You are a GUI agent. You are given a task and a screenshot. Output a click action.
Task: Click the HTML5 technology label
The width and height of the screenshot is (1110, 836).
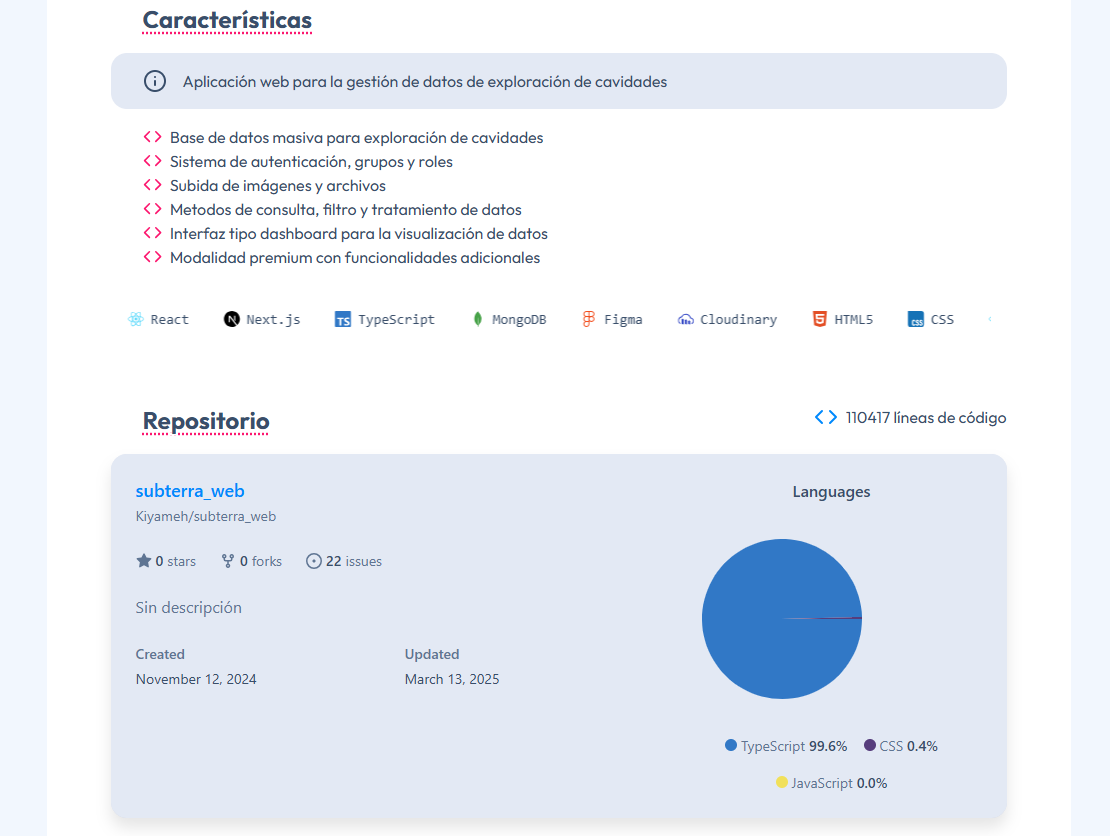853,319
